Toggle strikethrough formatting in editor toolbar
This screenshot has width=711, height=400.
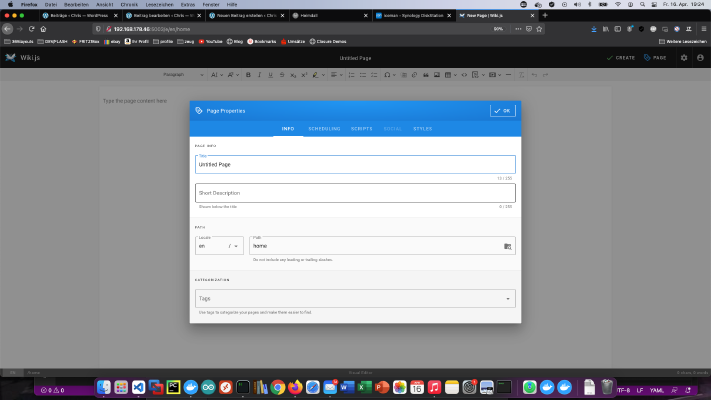pyautogui.click(x=282, y=75)
